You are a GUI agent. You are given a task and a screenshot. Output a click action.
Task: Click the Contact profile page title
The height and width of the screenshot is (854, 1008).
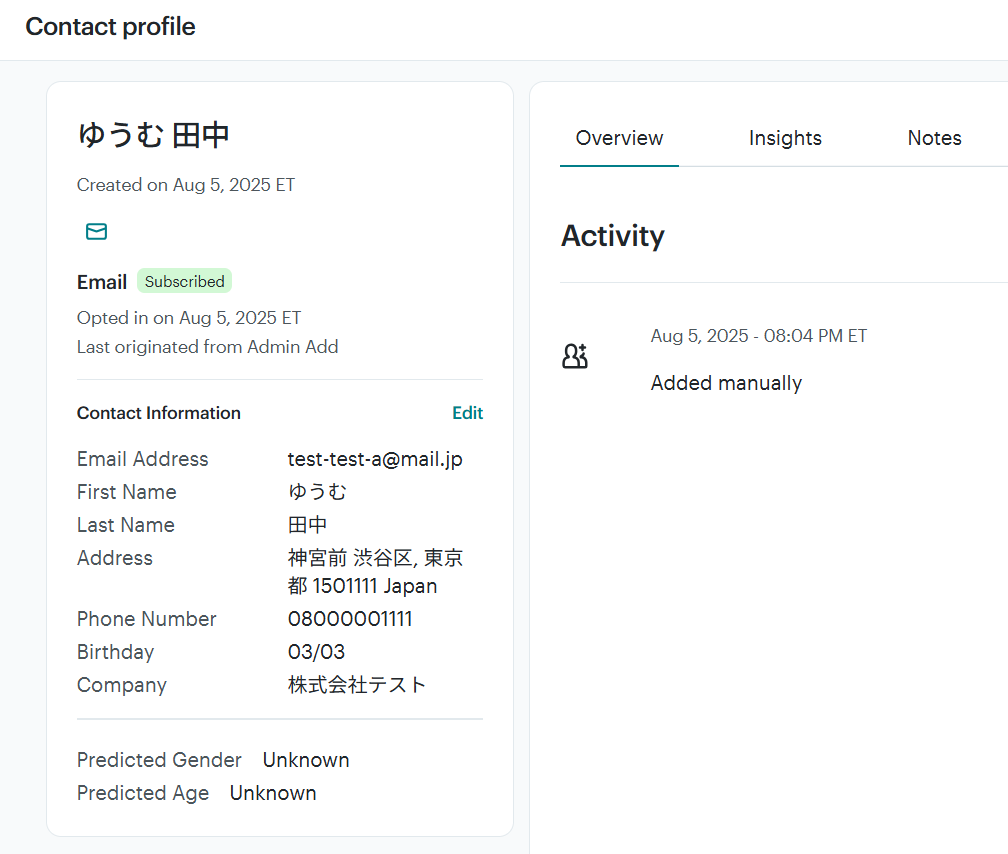click(x=110, y=27)
